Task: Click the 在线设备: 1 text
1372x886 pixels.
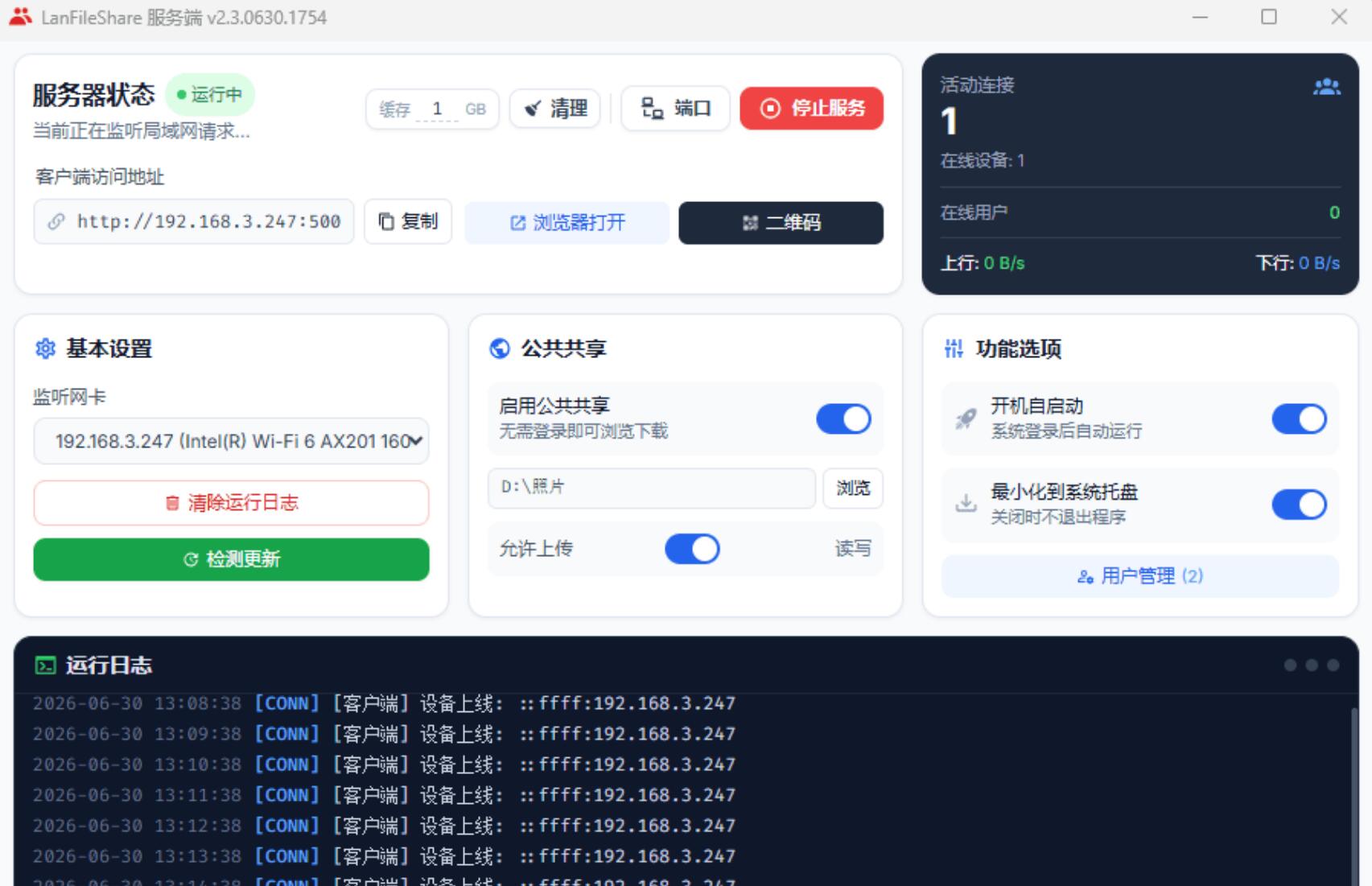Action: tap(983, 161)
